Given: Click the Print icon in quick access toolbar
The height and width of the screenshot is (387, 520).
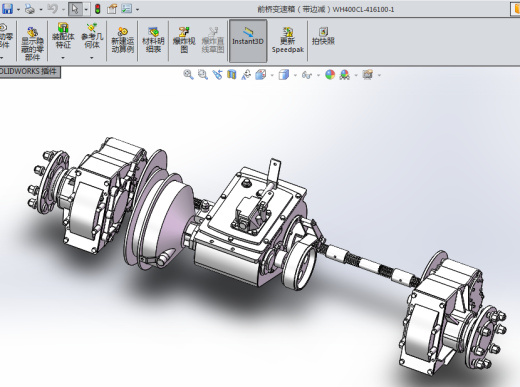Looking at the screenshot, I should coord(30,9).
